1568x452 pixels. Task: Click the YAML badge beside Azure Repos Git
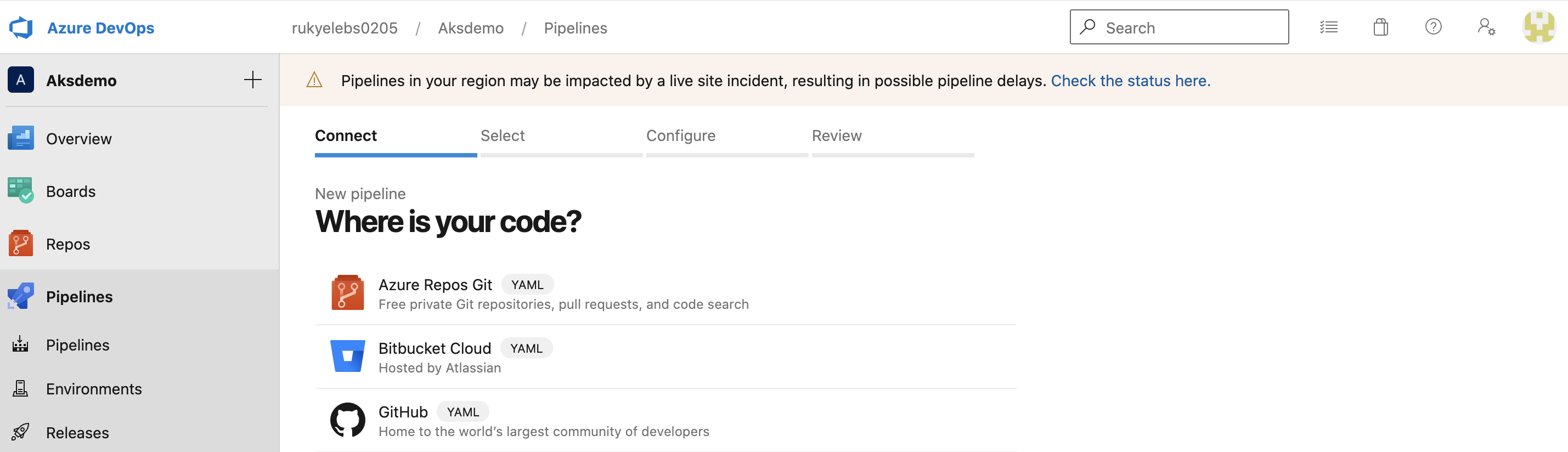tap(527, 285)
